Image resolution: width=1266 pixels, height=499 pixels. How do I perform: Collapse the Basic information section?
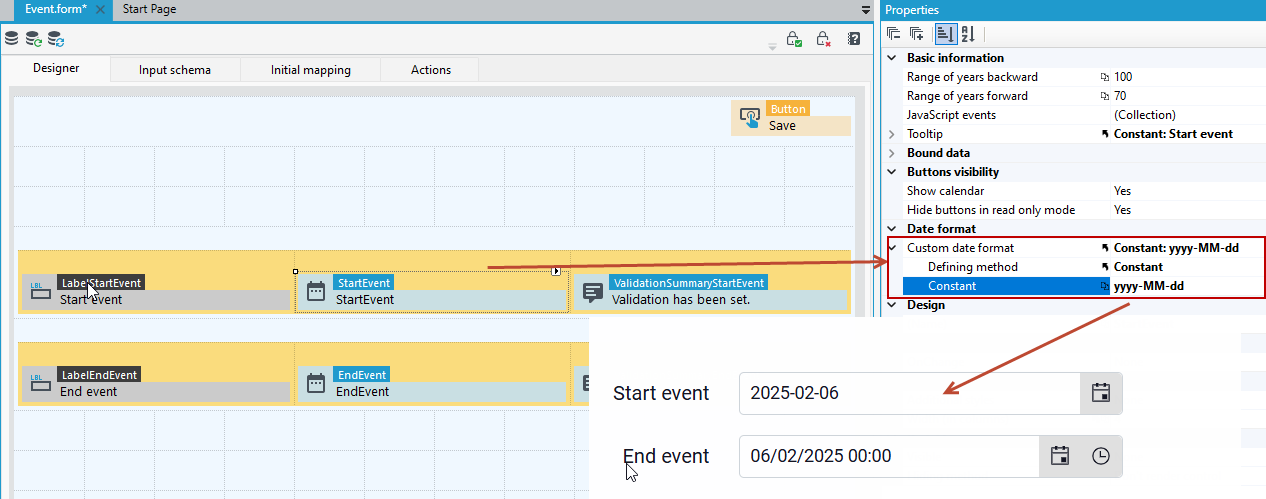coord(892,58)
